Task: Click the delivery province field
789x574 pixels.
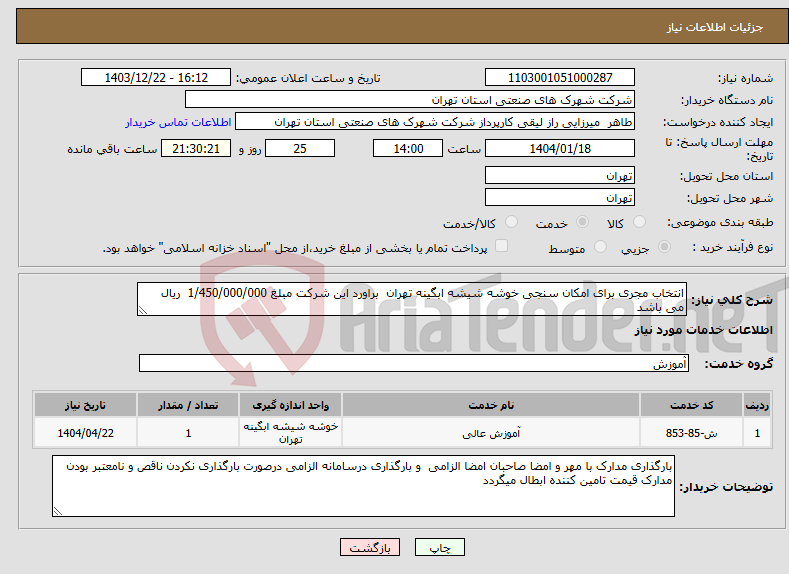Action: pyautogui.click(x=560, y=176)
